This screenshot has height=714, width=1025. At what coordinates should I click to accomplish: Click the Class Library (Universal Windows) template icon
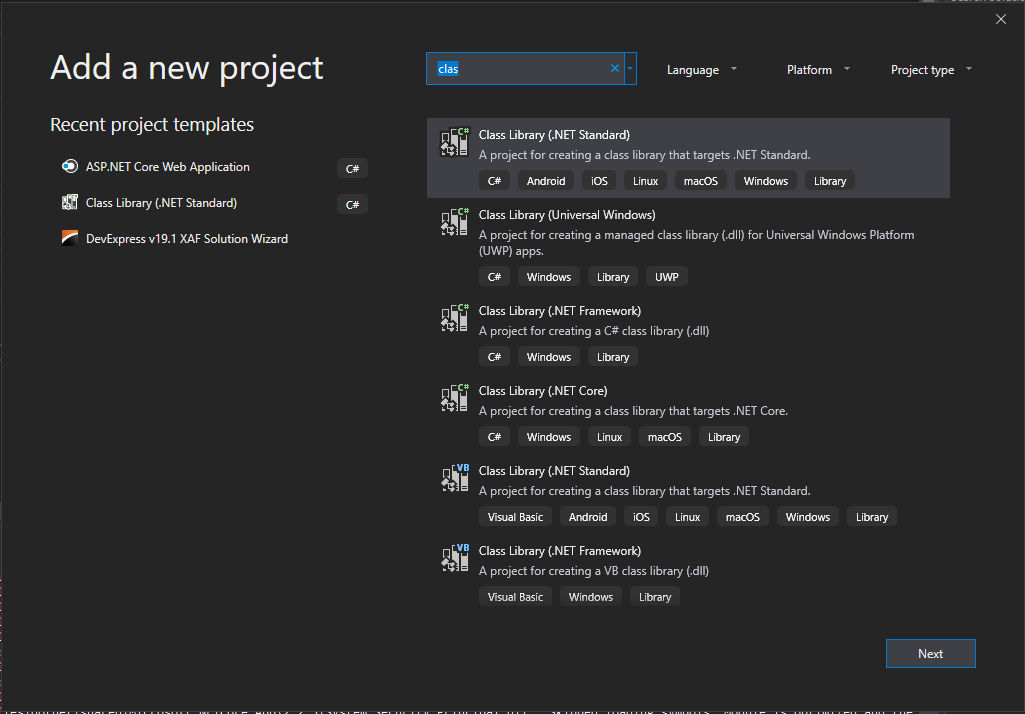coord(455,222)
